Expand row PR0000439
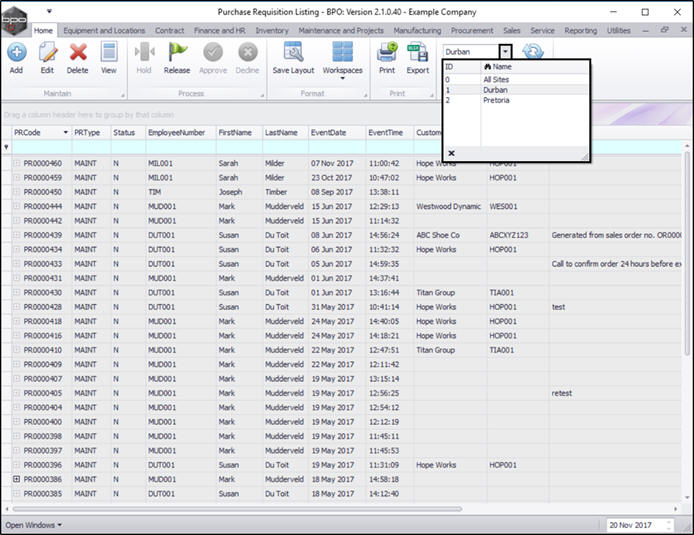 [x=16, y=235]
